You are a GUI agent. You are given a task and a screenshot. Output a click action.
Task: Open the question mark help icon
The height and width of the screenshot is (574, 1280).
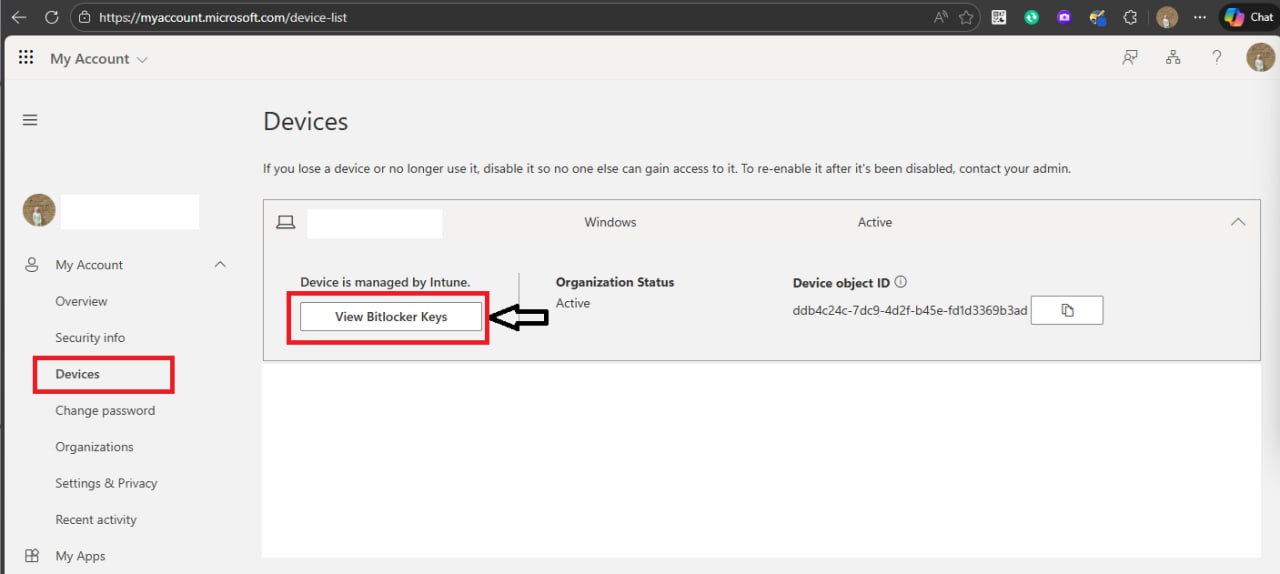(x=1216, y=58)
